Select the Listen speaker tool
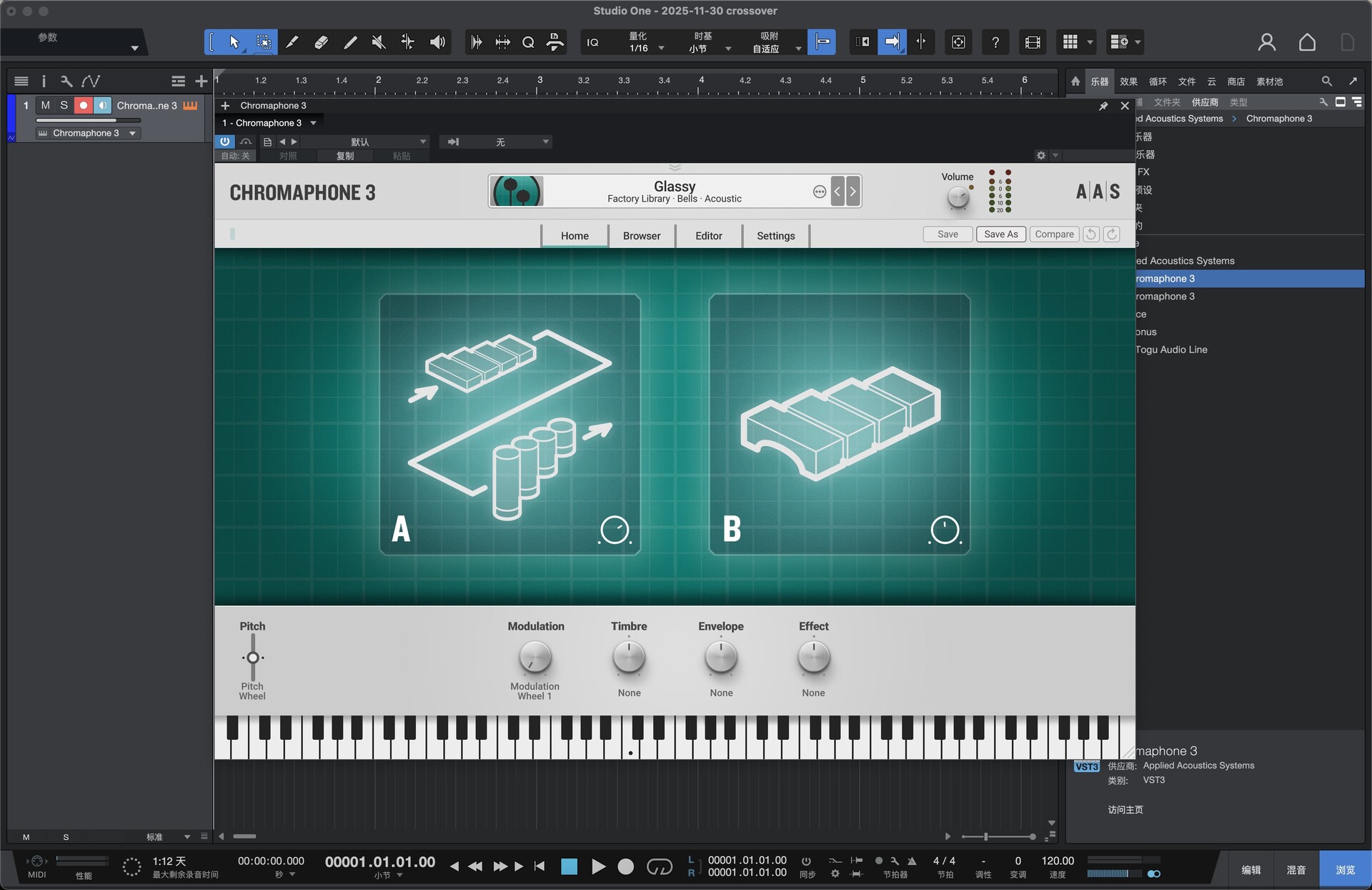The width and height of the screenshot is (1372, 890). point(437,42)
